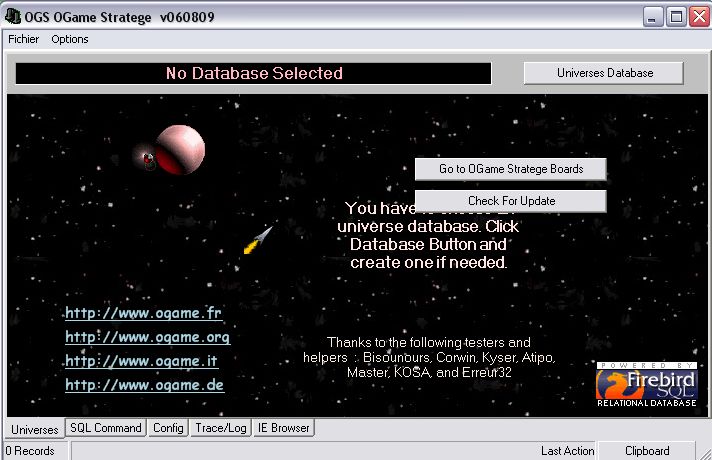Follow the ogame.org hyperlink
Image resolution: width=712 pixels, height=460 pixels.
(x=147, y=338)
